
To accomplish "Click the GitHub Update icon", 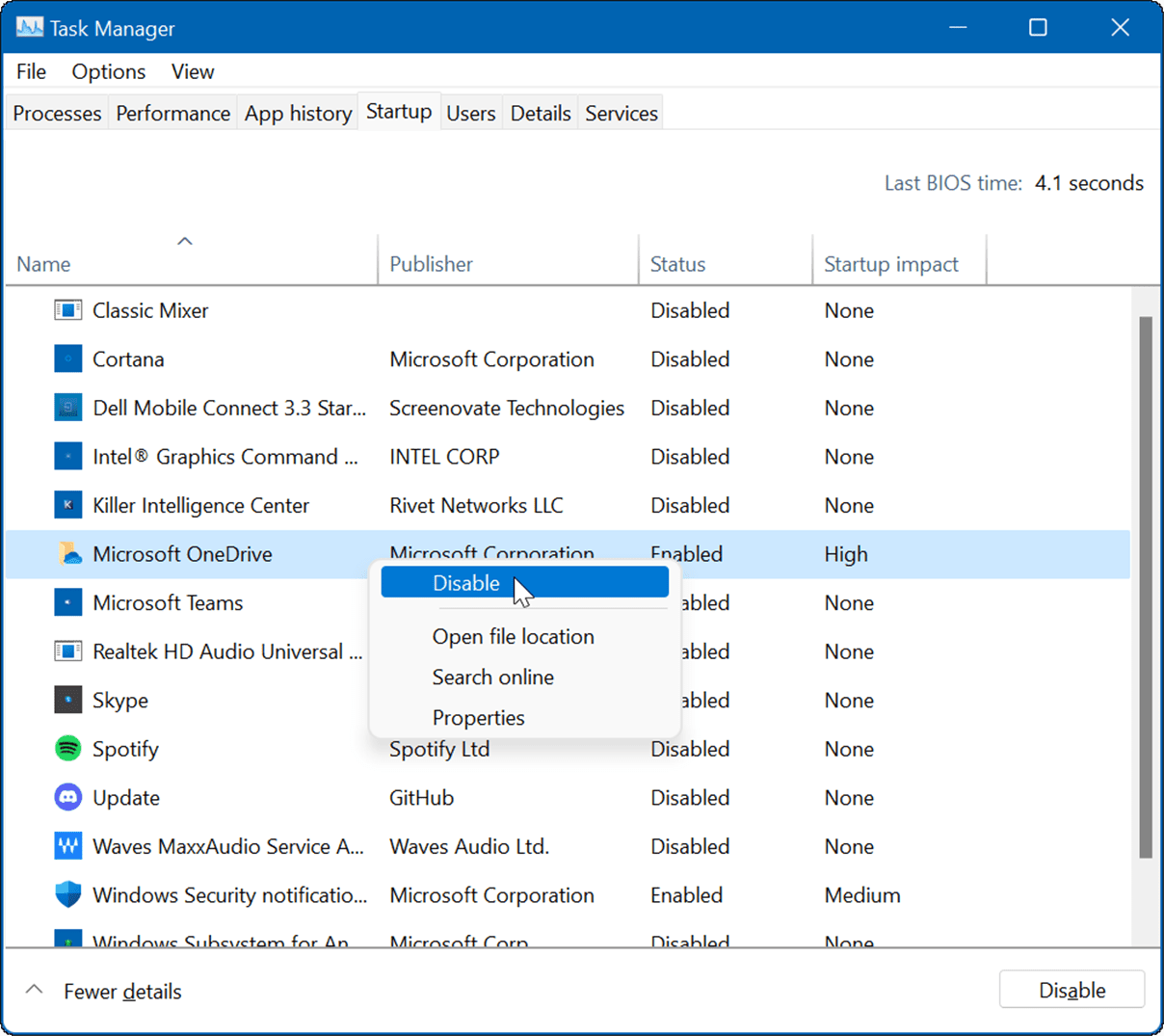I will coord(68,797).
